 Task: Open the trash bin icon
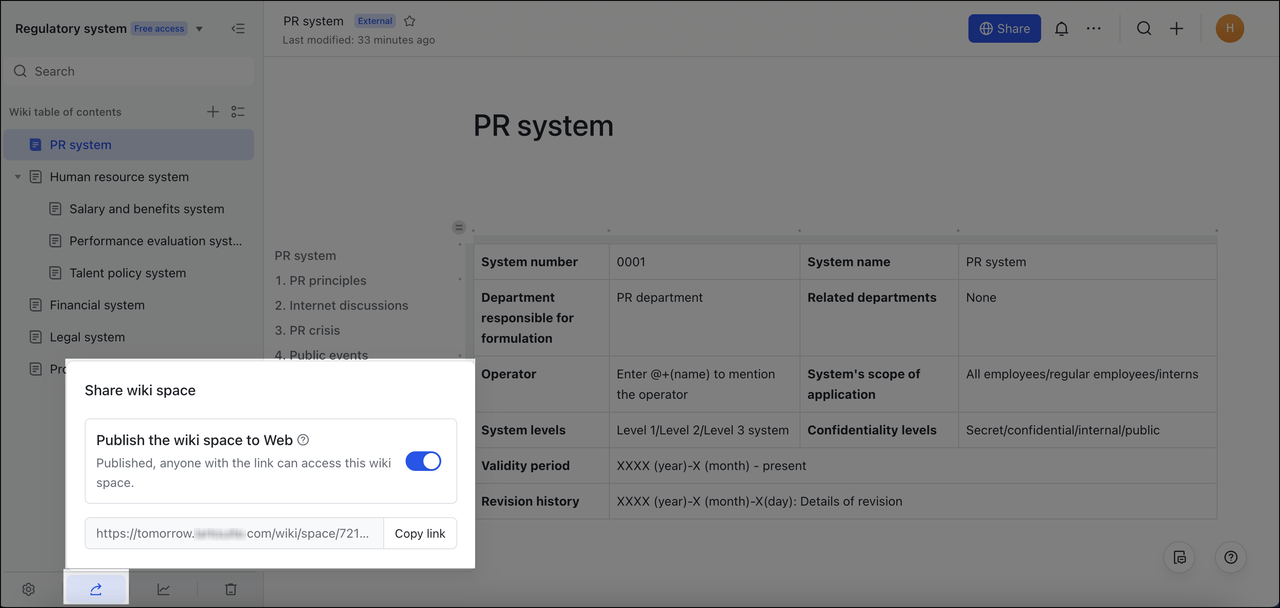(x=231, y=590)
